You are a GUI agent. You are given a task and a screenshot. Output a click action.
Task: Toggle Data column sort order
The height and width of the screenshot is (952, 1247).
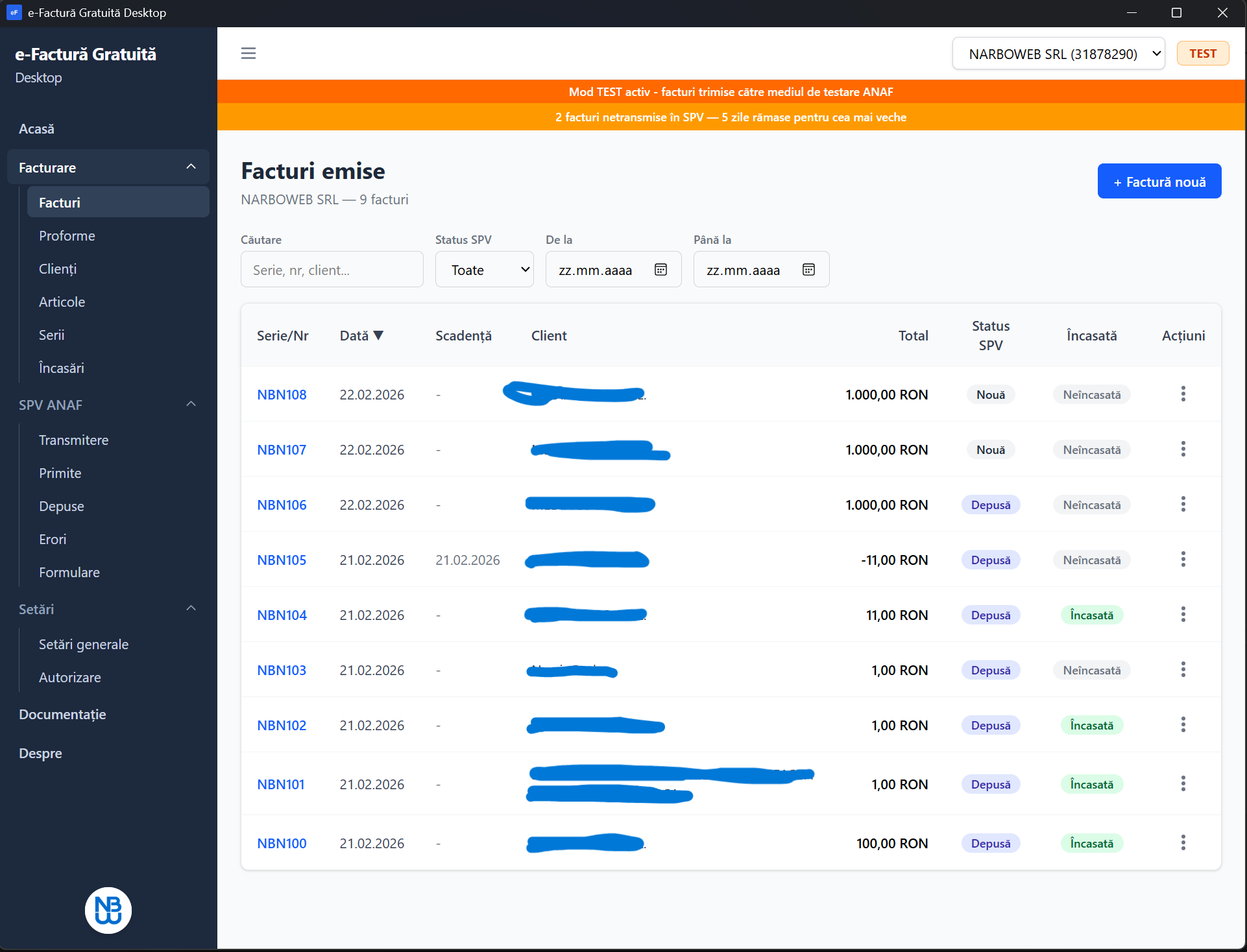(361, 336)
